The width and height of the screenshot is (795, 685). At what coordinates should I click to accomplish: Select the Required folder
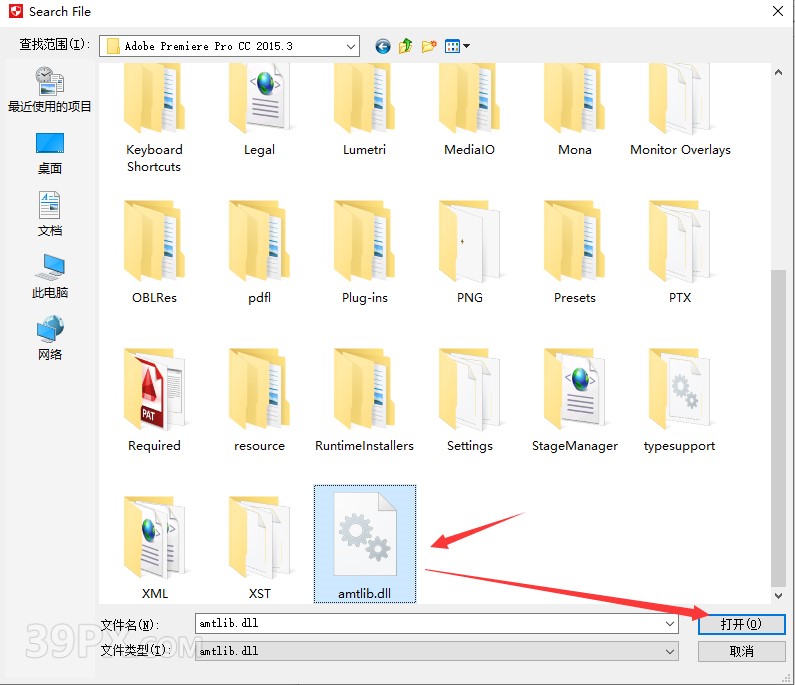click(154, 400)
